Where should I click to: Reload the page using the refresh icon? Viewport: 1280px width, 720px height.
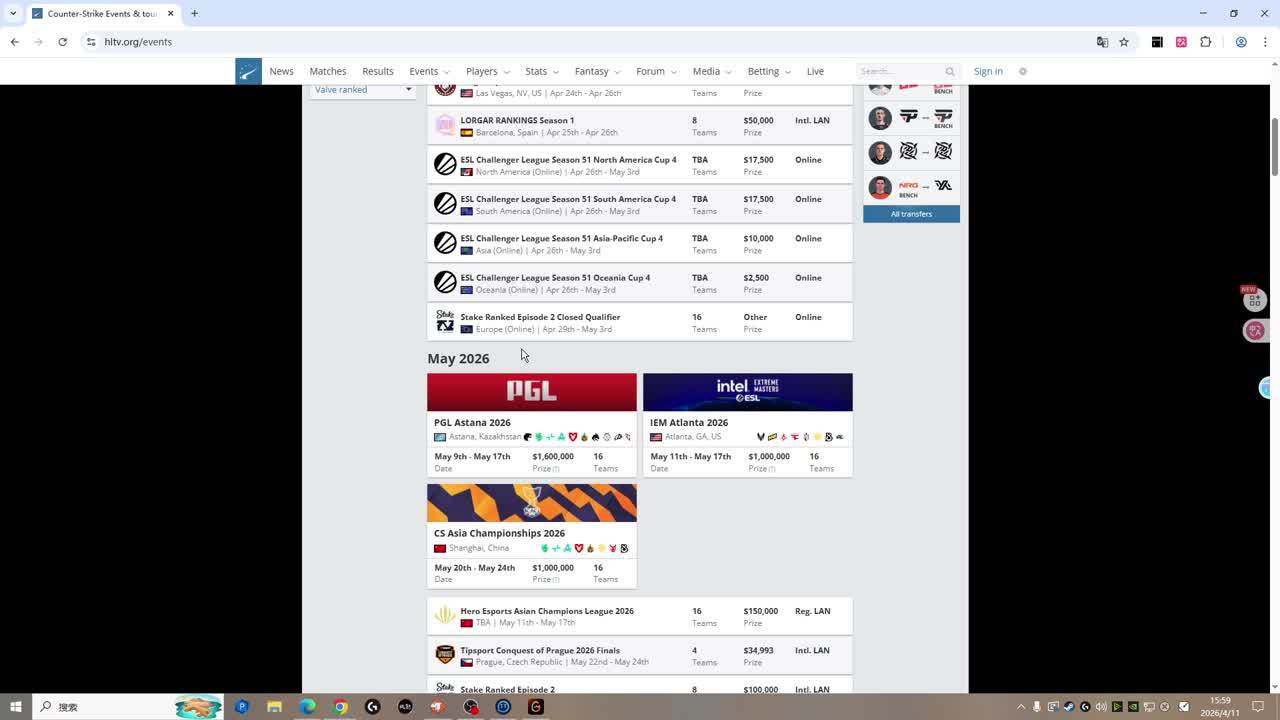(62, 42)
